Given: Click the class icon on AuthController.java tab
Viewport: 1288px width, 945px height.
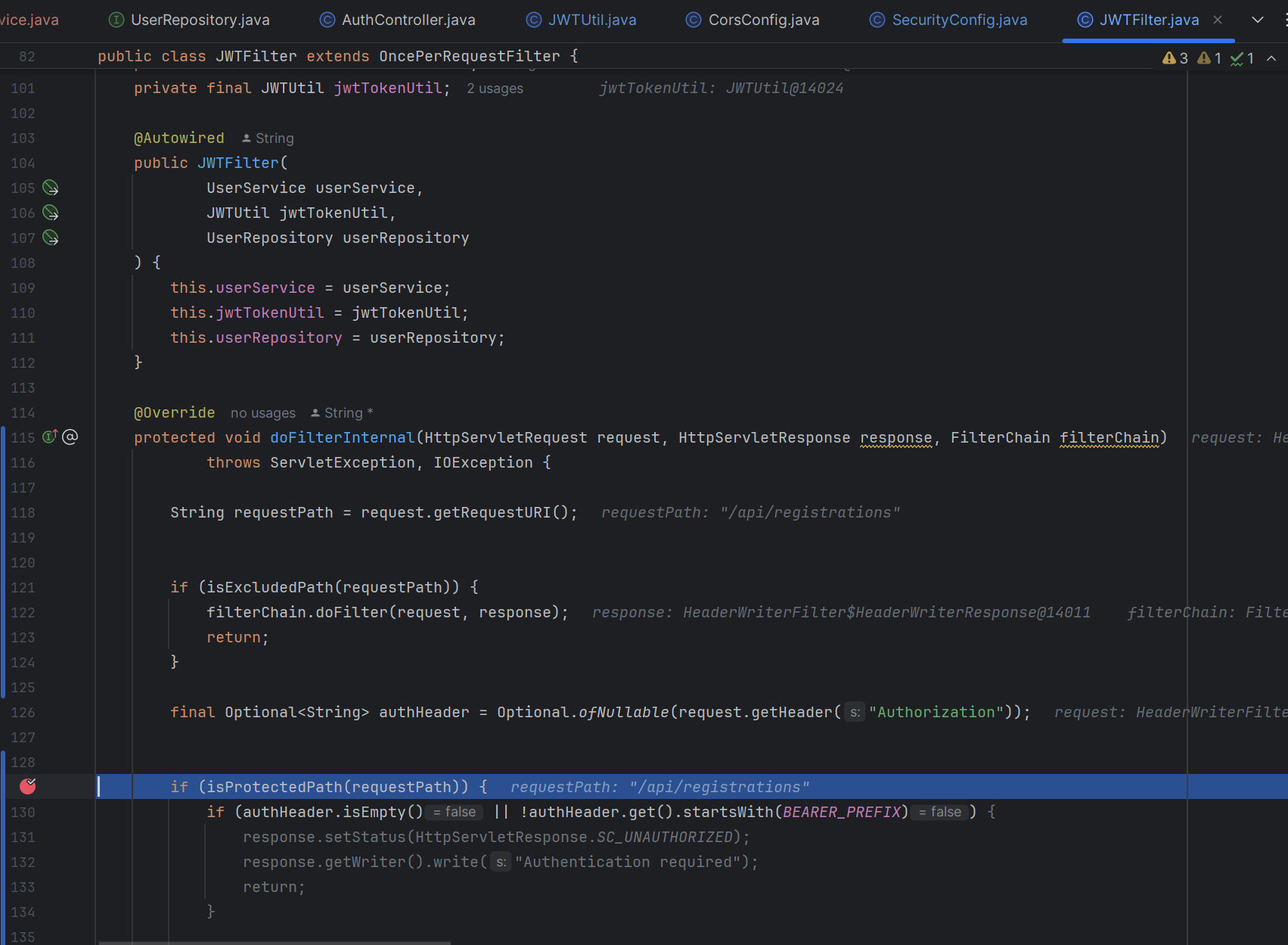Looking at the screenshot, I should (x=327, y=20).
